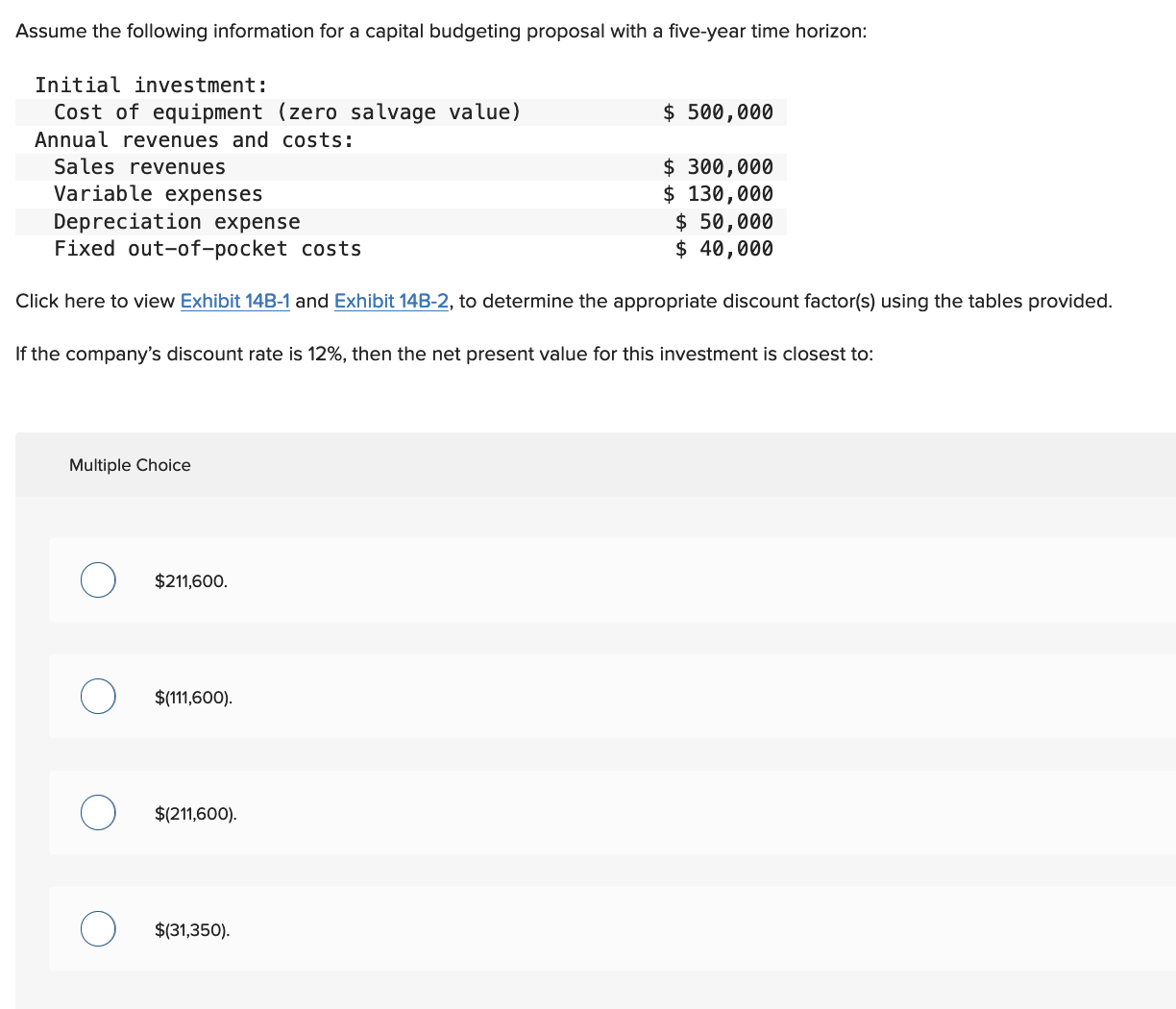This screenshot has width=1176, height=1009.
Task: Click the Fixed out-of-pocket costs row
Action: click(x=401, y=249)
